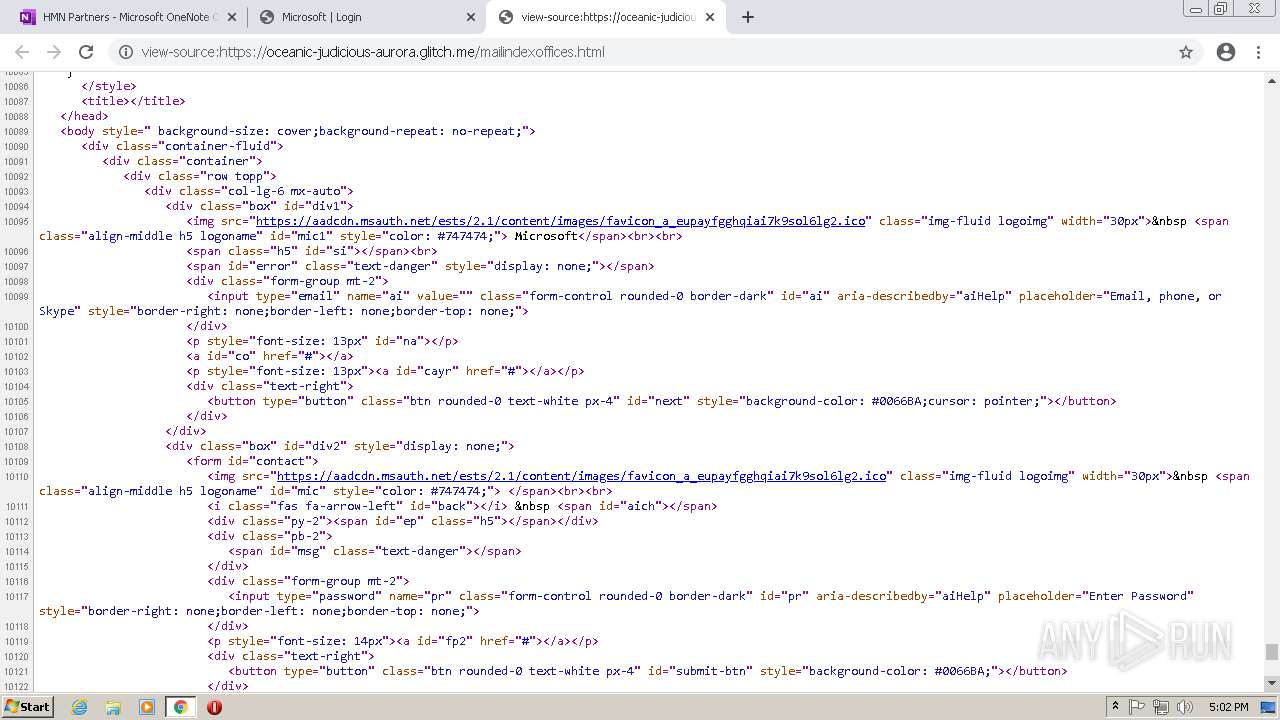Open the msauth favicon link on line 10110

pyautogui.click(x=581, y=476)
